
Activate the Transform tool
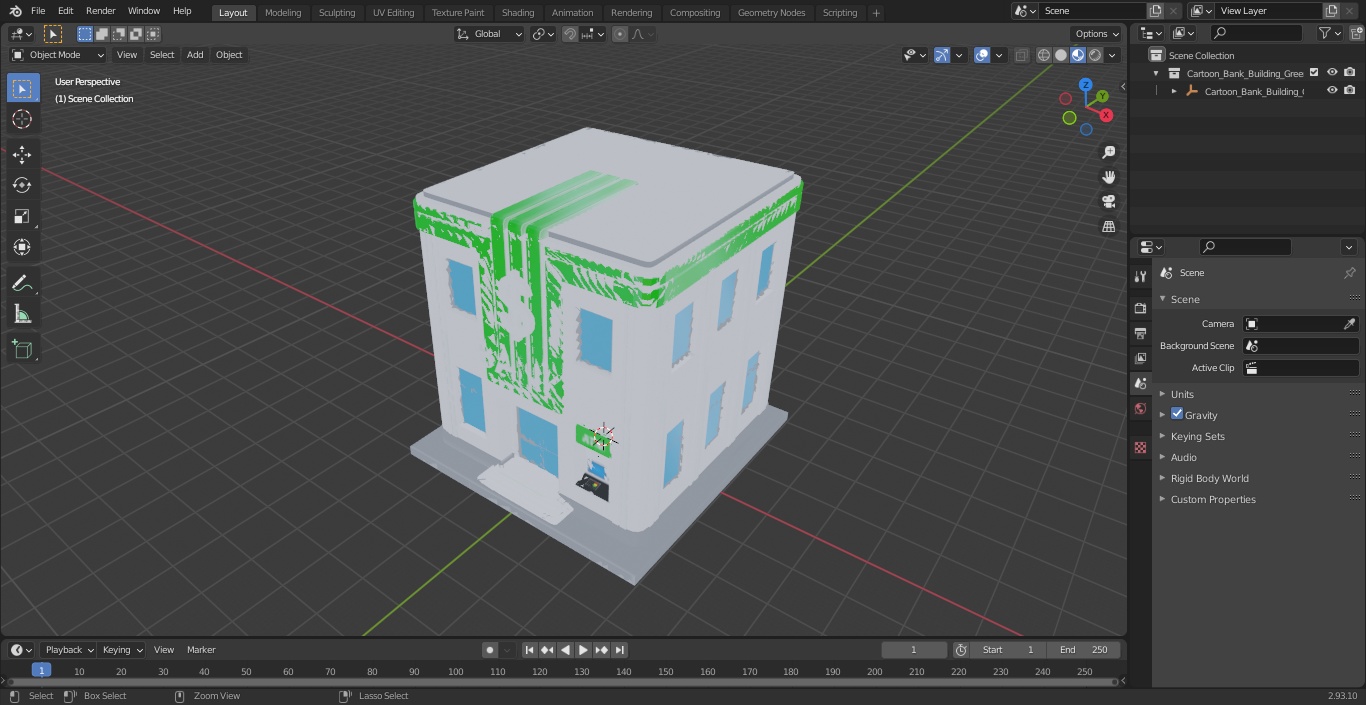22,247
